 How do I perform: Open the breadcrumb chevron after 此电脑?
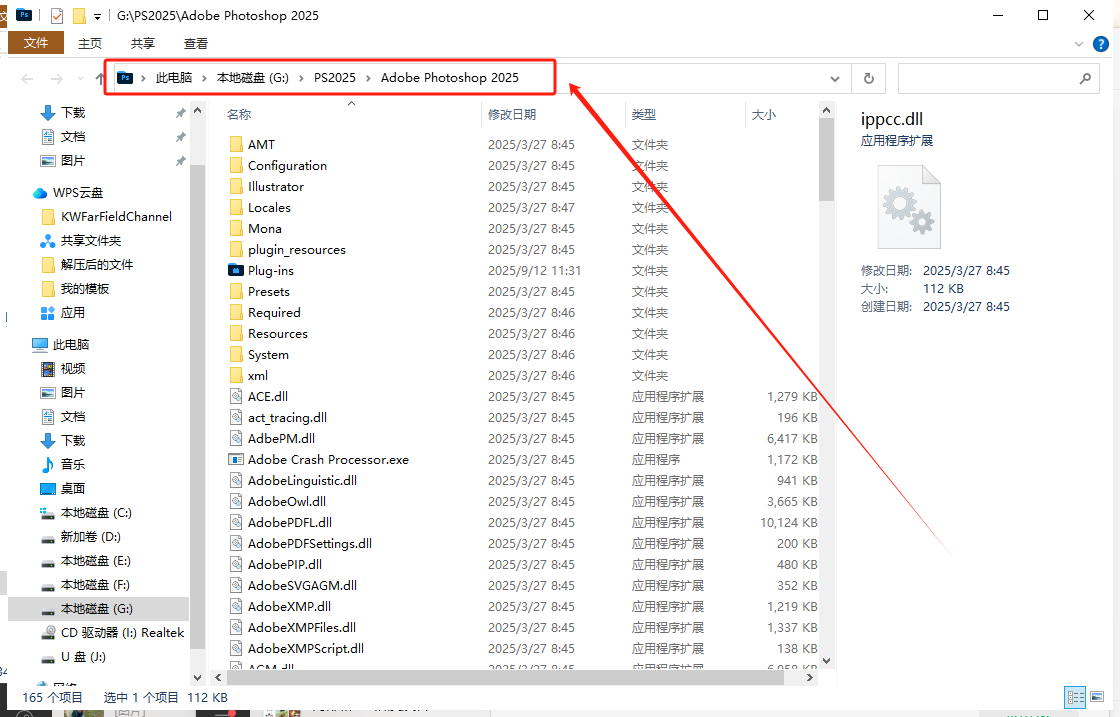point(204,78)
